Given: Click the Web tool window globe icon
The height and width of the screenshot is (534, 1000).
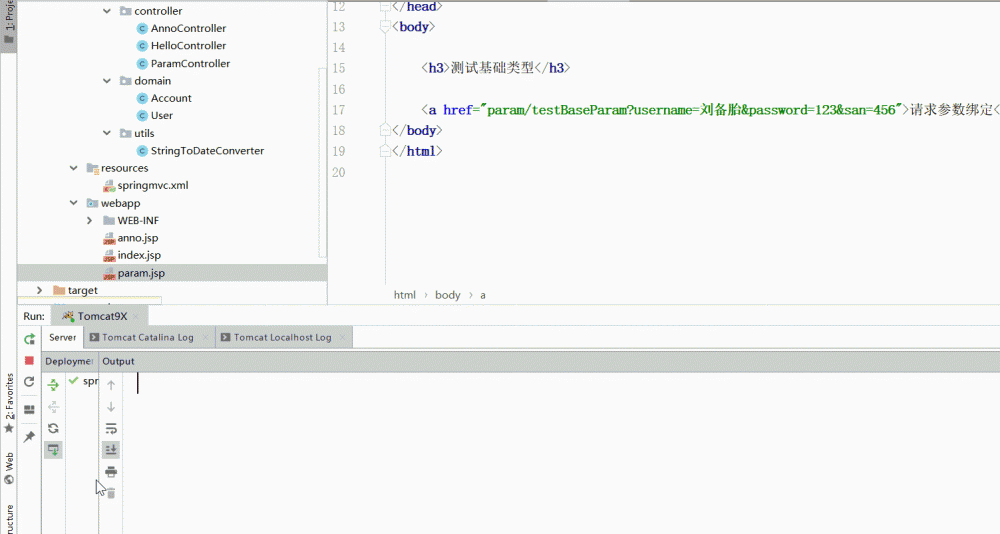Looking at the screenshot, I should point(9,480).
